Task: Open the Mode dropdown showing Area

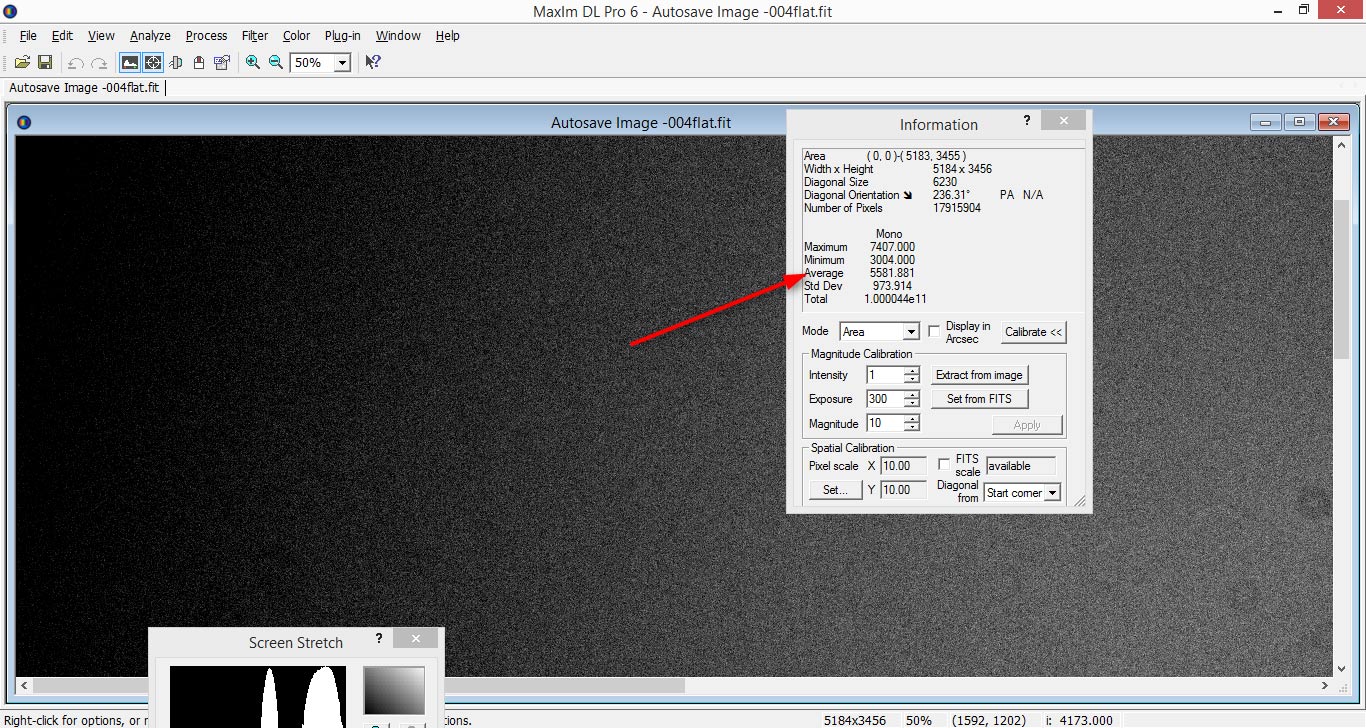Action: 910,332
